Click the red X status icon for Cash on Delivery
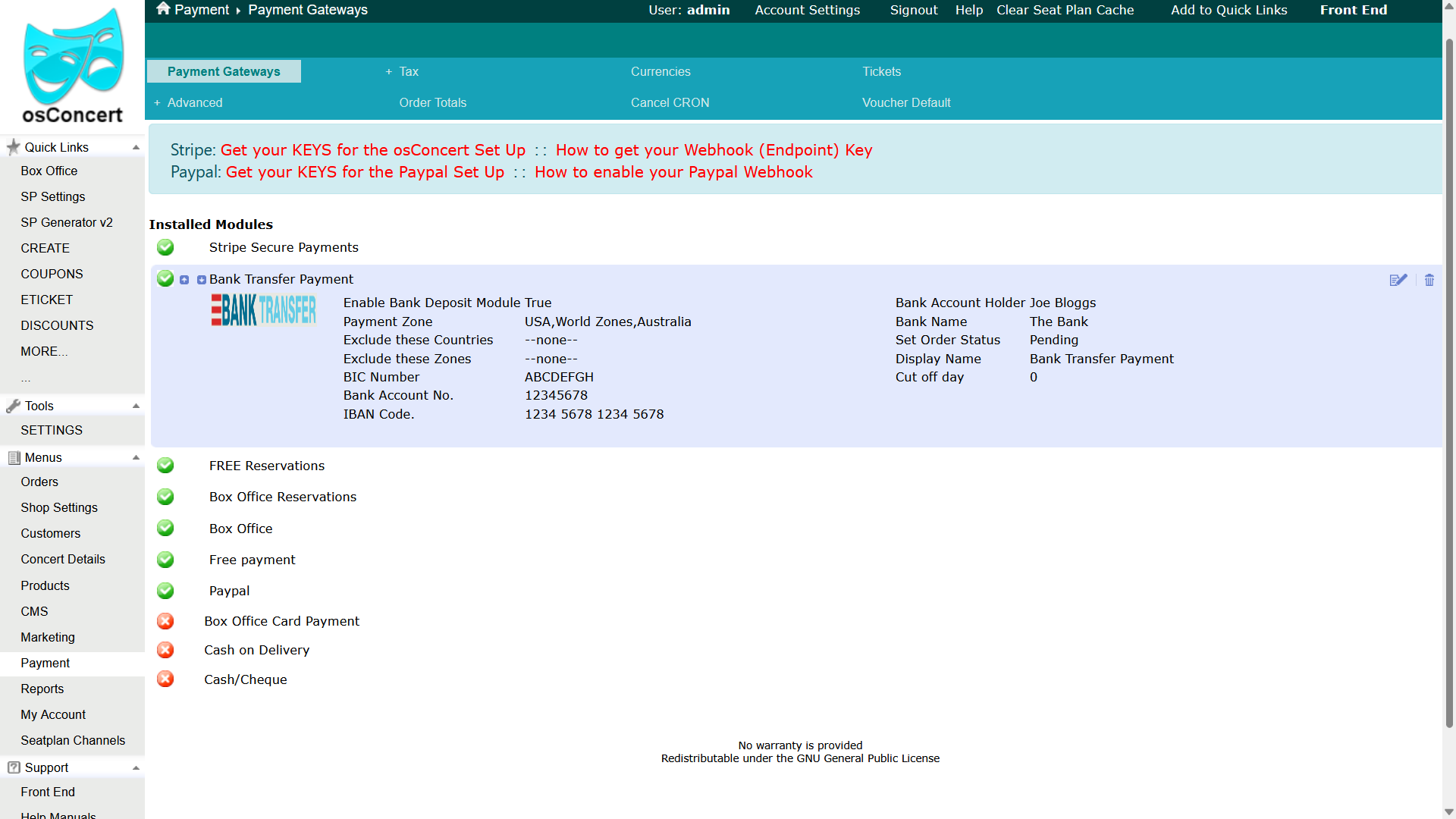Viewport: 1456px width, 819px height. [165, 650]
